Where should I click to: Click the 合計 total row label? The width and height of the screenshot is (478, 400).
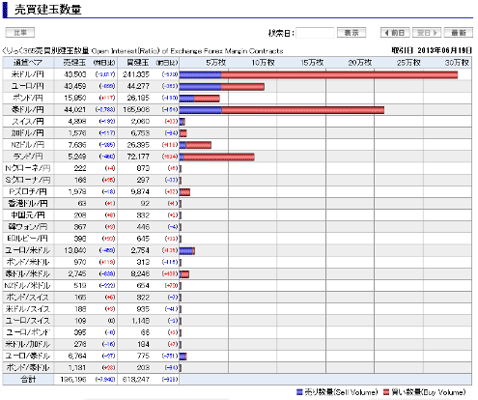(x=28, y=379)
